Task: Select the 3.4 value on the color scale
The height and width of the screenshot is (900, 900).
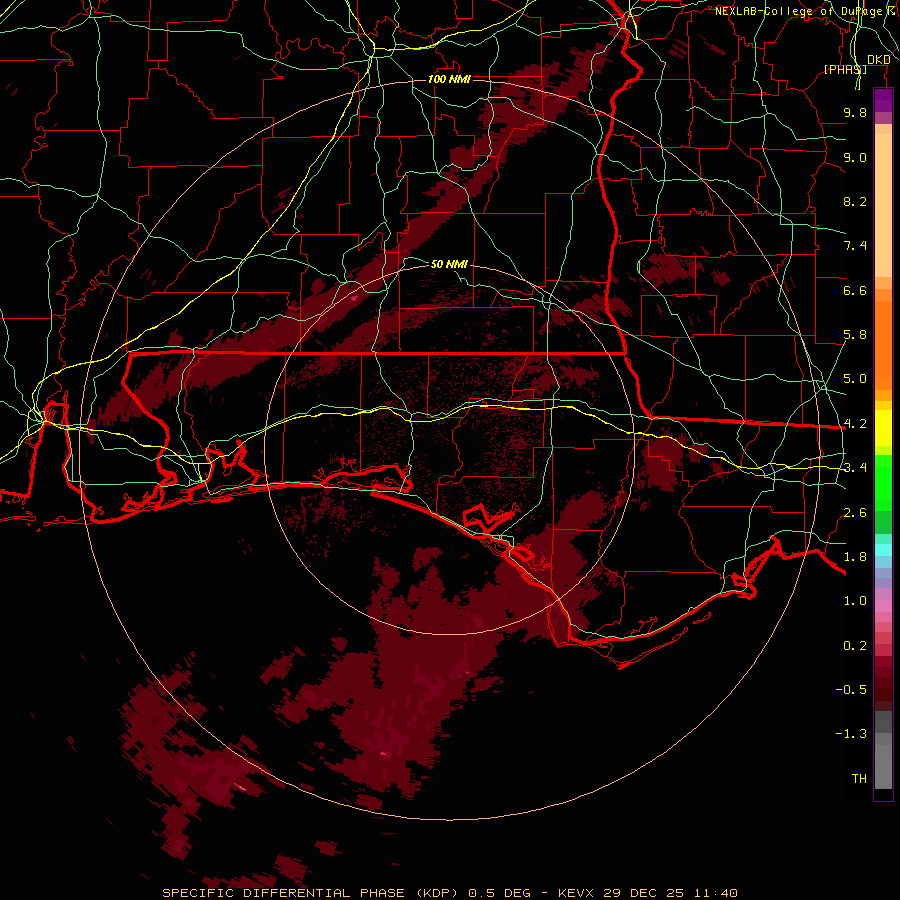Action: click(855, 468)
